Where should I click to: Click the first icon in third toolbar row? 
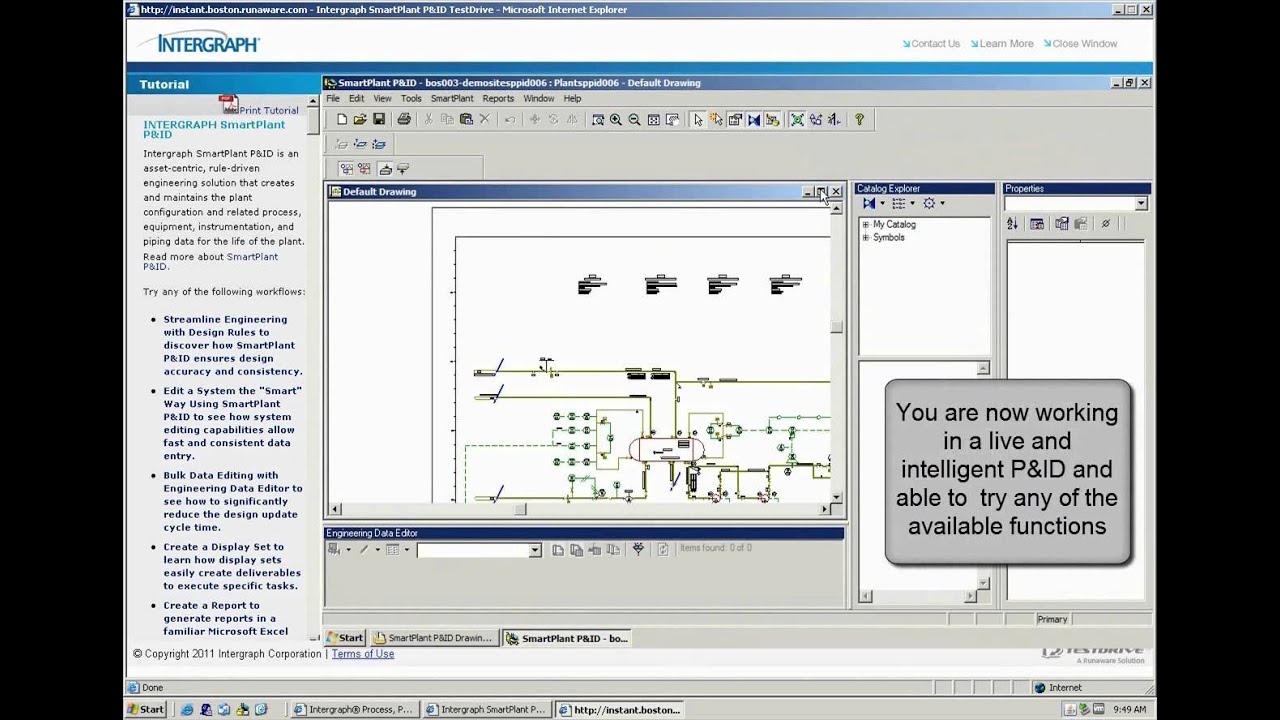point(346,169)
